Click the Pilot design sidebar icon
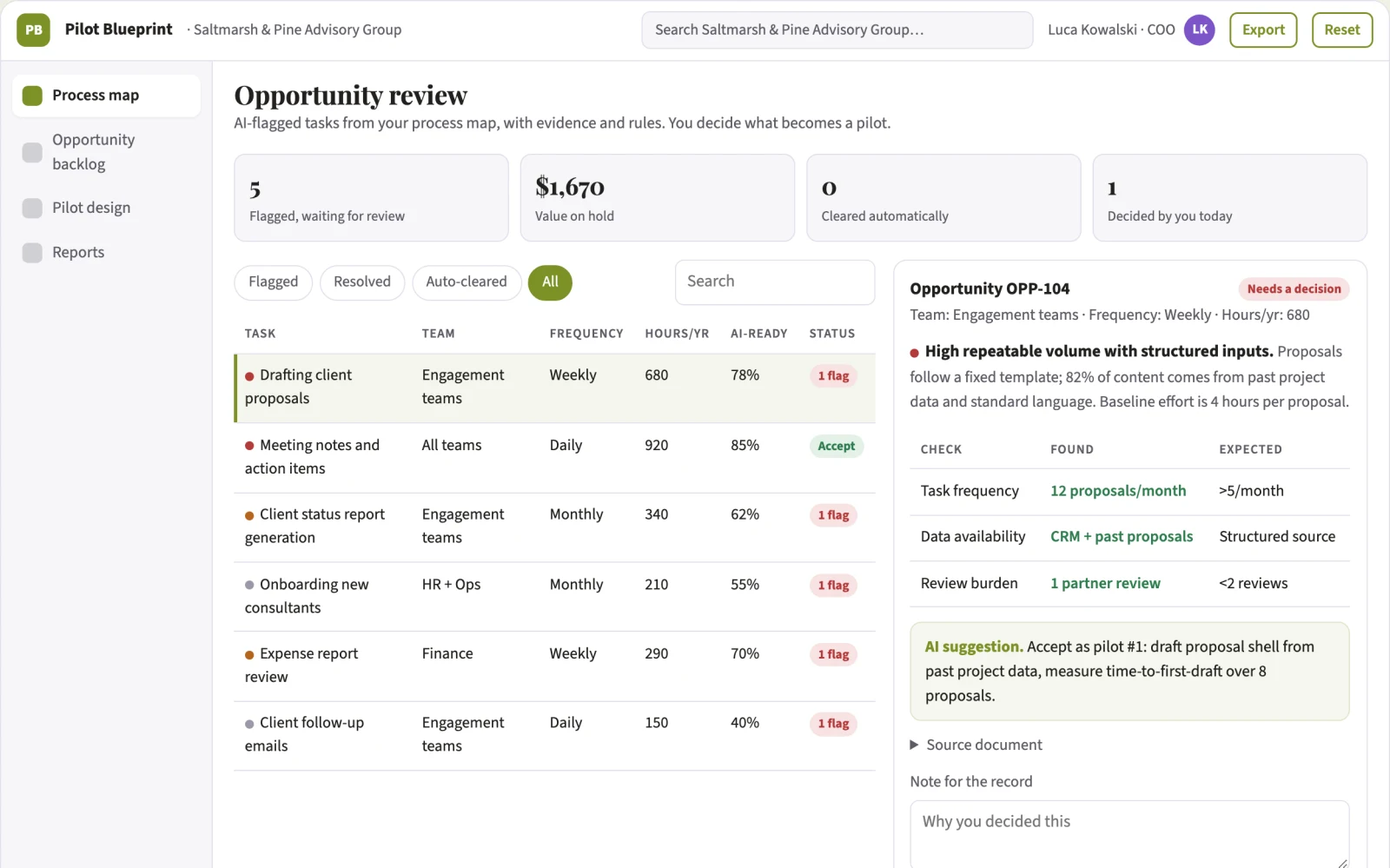This screenshot has height=868, width=1390. point(32,209)
